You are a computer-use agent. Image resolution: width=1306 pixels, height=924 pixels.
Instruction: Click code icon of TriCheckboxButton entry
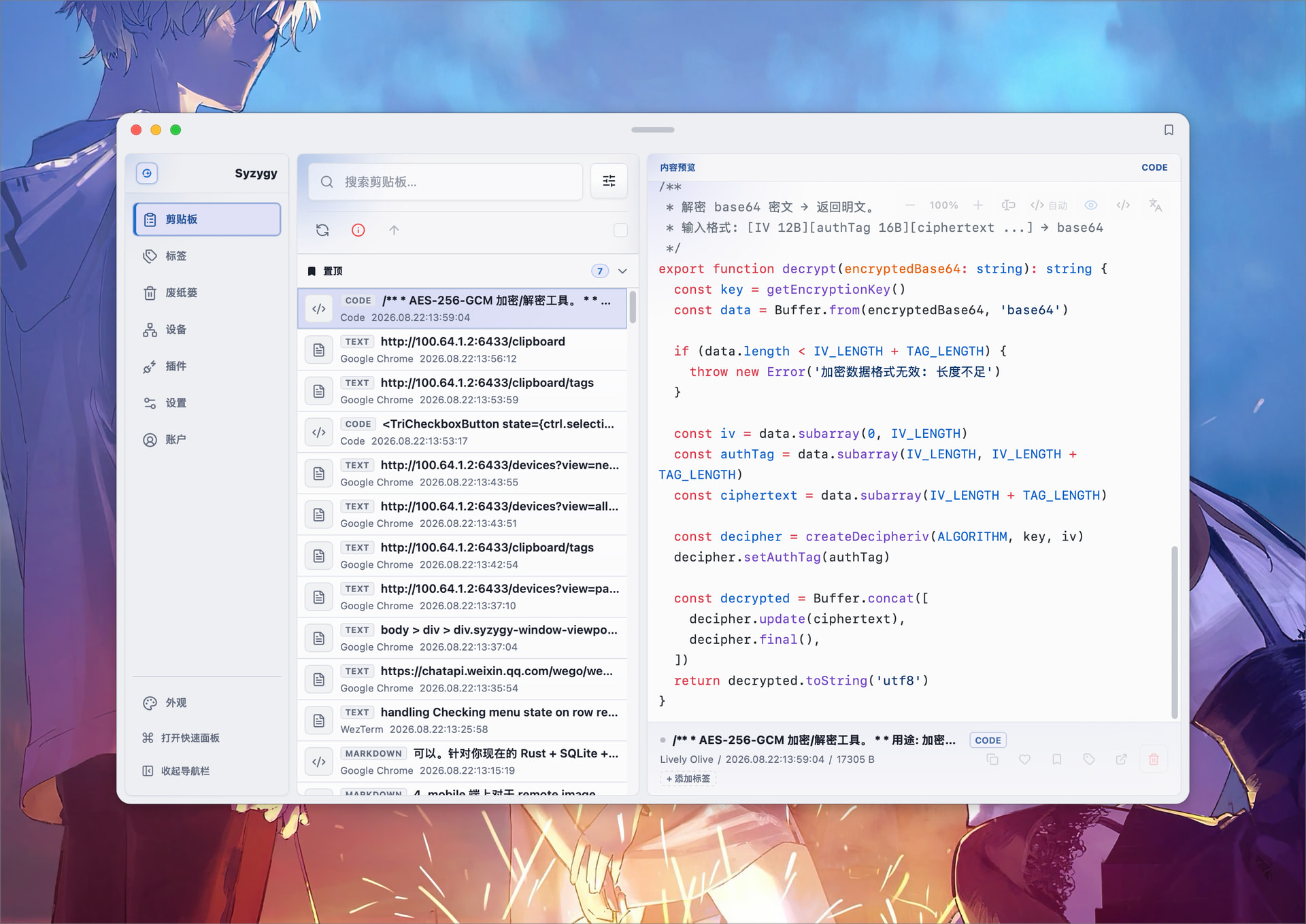point(319,432)
